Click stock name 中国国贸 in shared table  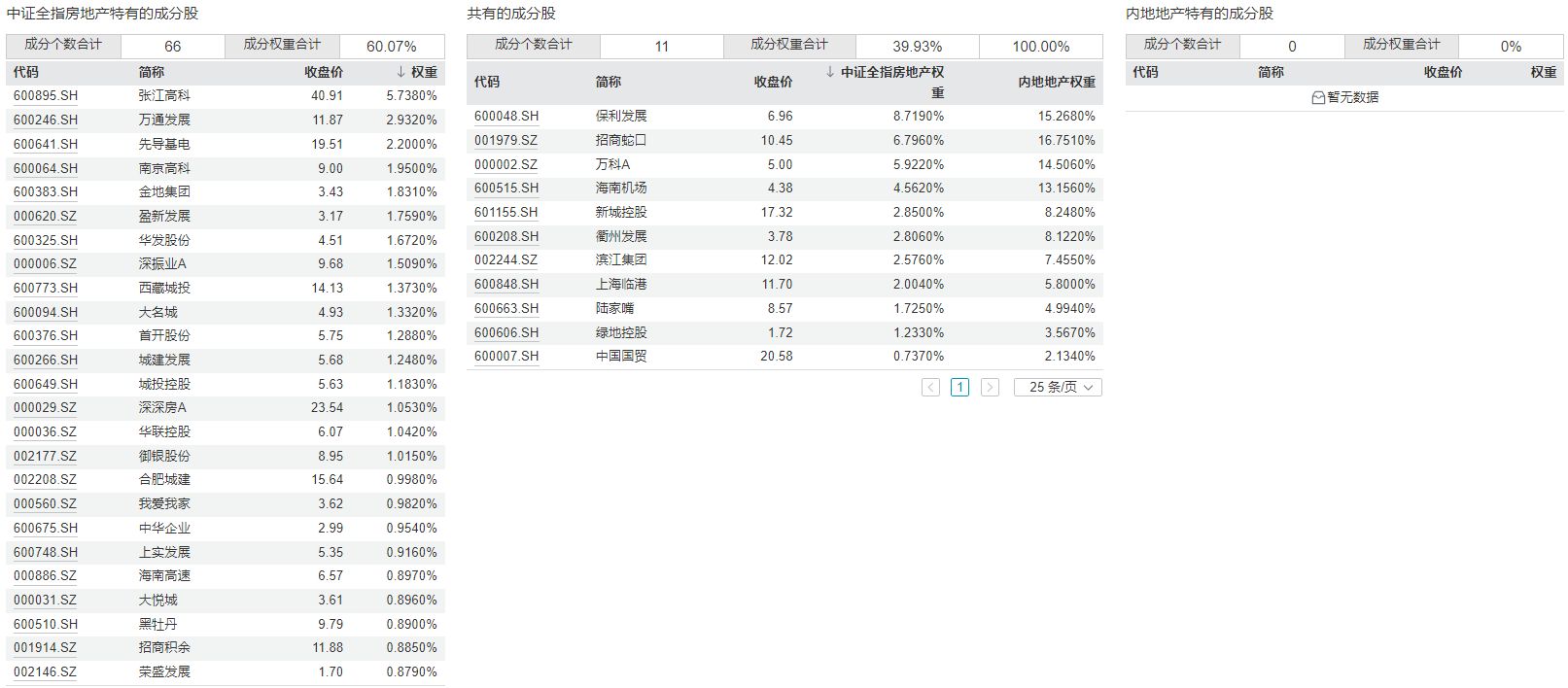point(621,356)
